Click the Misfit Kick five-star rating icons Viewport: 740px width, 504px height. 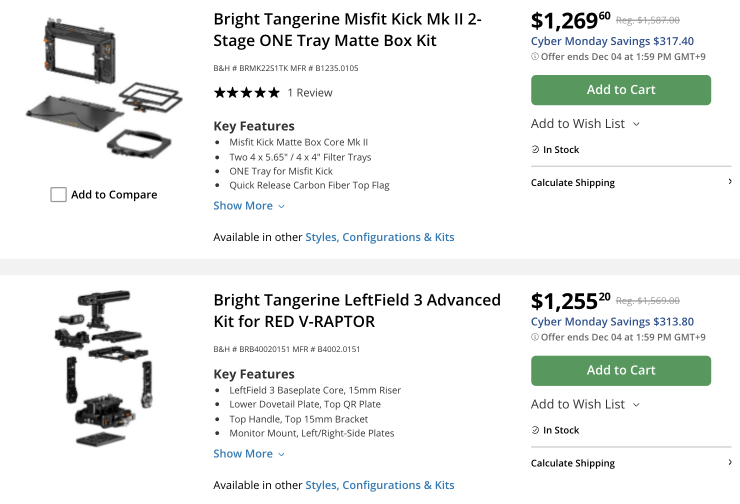click(246, 93)
